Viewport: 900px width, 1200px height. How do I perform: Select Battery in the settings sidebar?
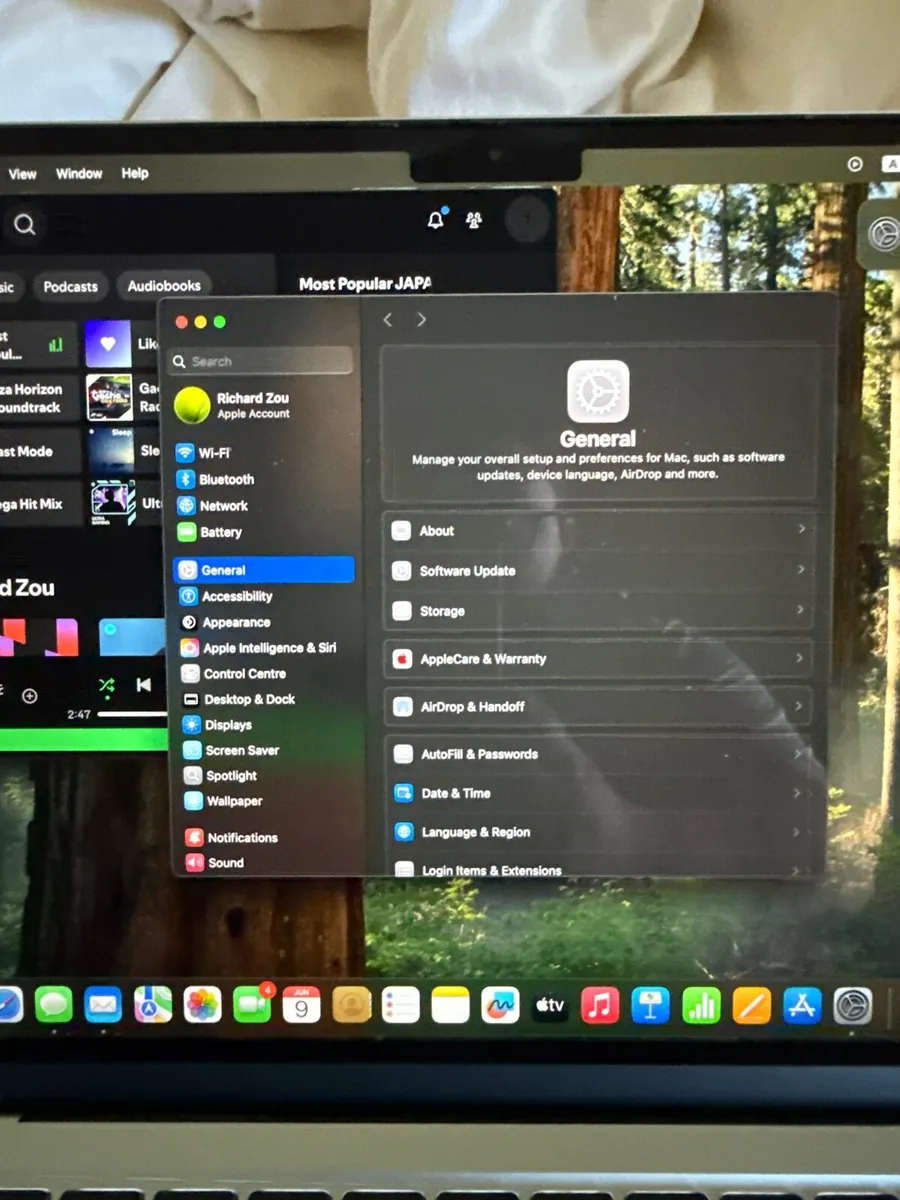click(x=210, y=532)
